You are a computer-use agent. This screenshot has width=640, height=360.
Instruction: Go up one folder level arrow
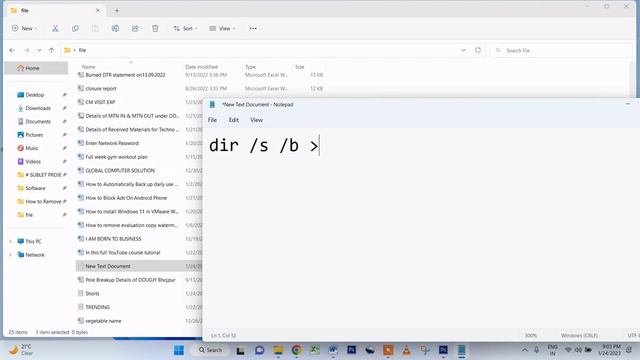(51, 50)
